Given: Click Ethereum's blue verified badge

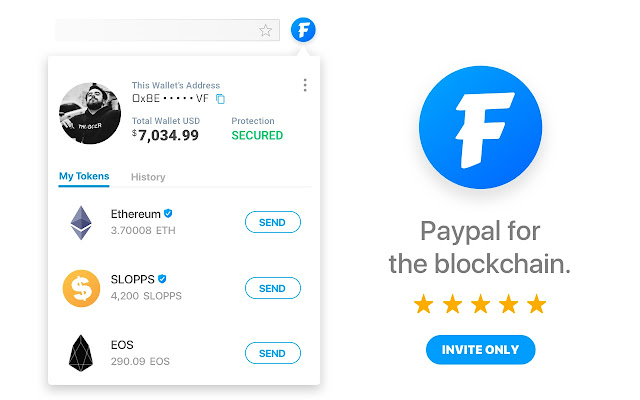Looking at the screenshot, I should click(x=168, y=214).
